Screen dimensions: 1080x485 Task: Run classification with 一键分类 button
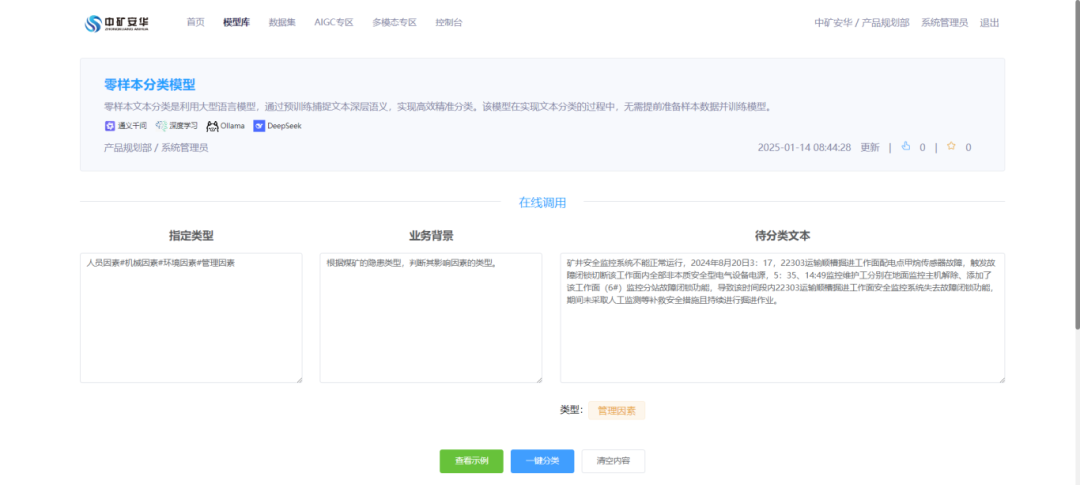pos(542,461)
